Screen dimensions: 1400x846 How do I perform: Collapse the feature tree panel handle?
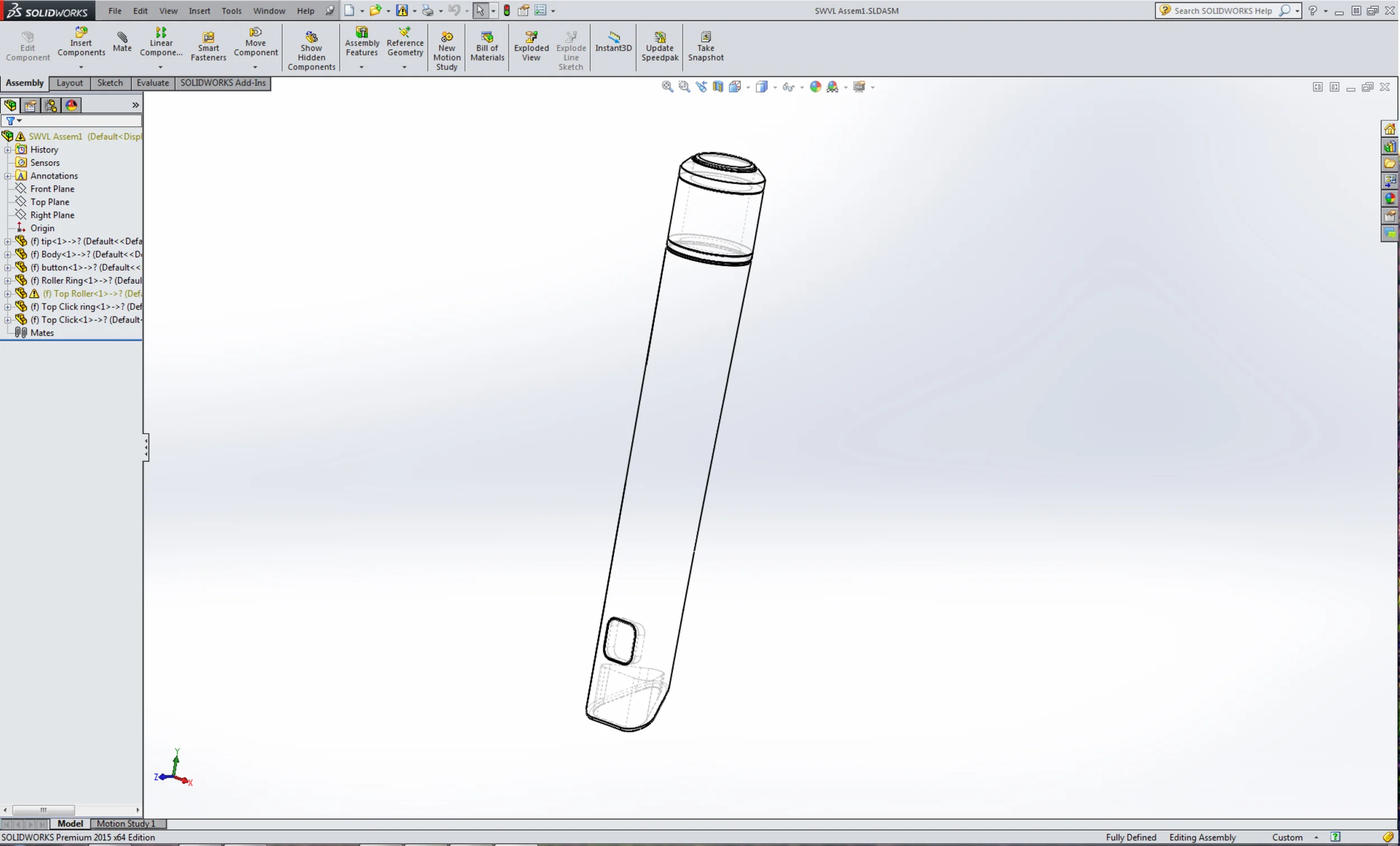146,448
